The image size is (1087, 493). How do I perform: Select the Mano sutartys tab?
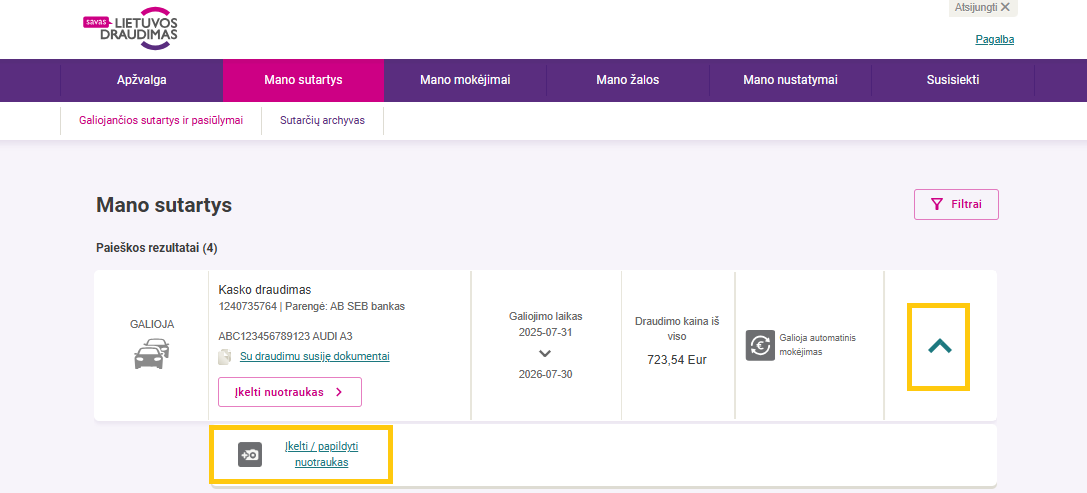tap(303, 80)
